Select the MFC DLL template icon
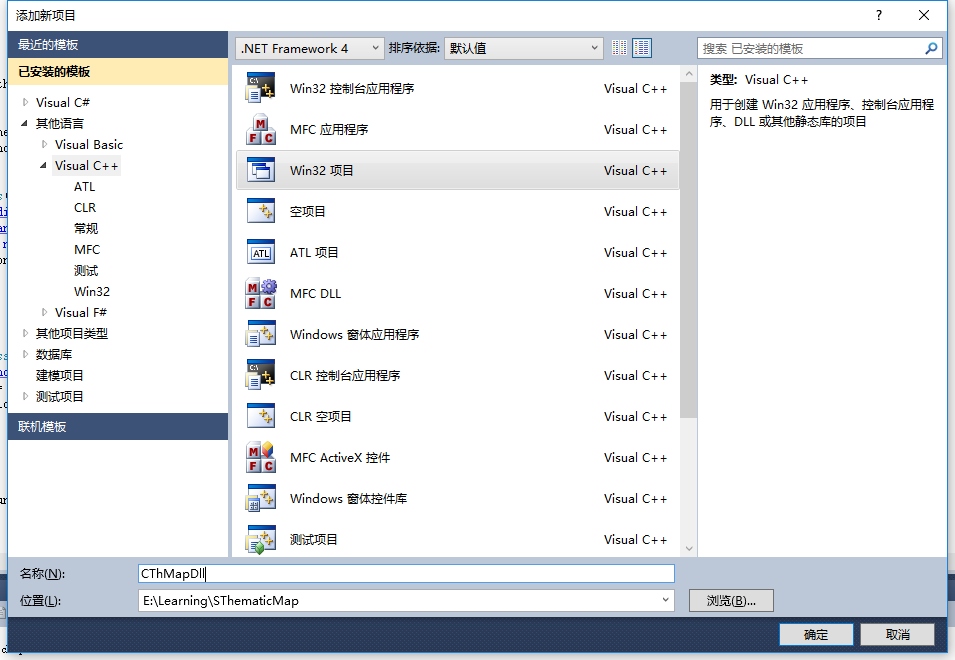The image size is (955, 660). tap(261, 293)
